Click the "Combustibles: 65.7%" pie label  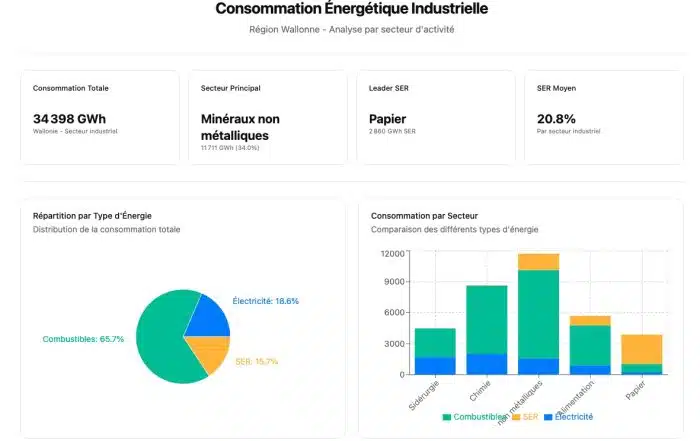(x=83, y=339)
